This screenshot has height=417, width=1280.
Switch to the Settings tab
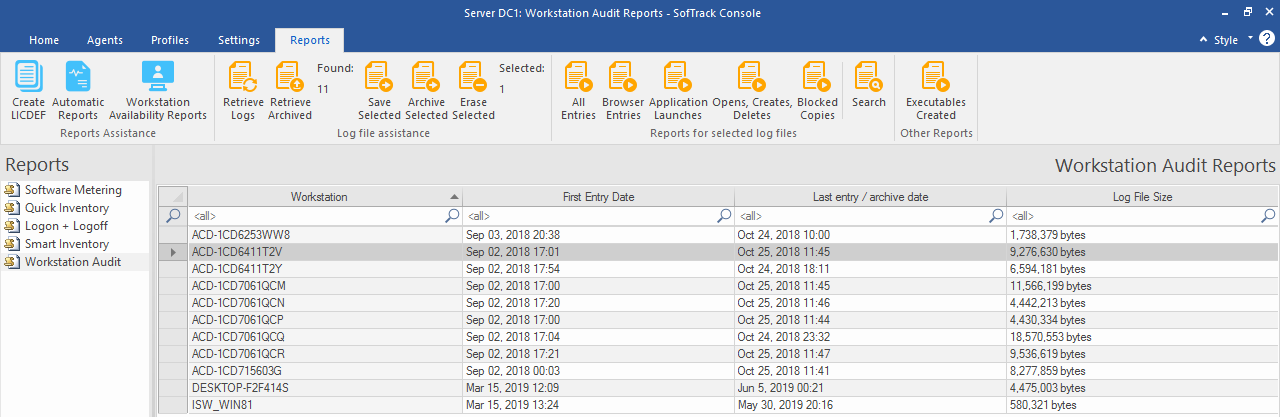click(239, 40)
